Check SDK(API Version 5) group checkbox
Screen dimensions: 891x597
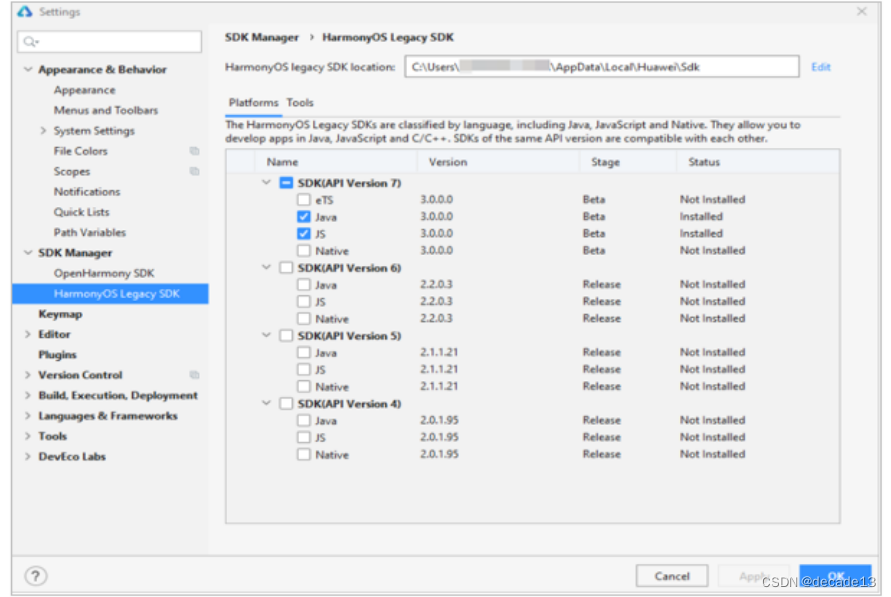coord(286,336)
